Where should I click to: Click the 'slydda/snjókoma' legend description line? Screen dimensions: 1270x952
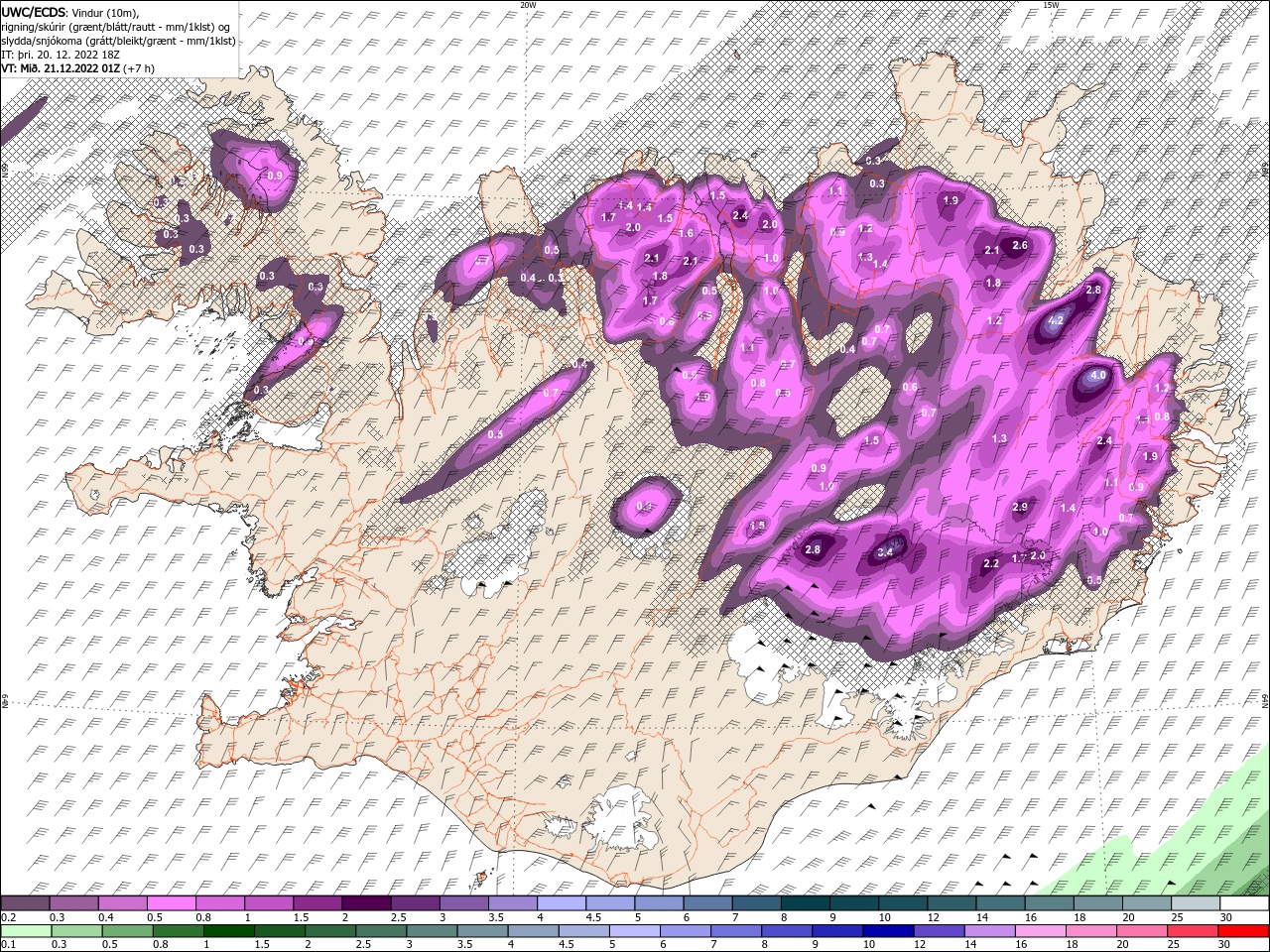[118, 41]
